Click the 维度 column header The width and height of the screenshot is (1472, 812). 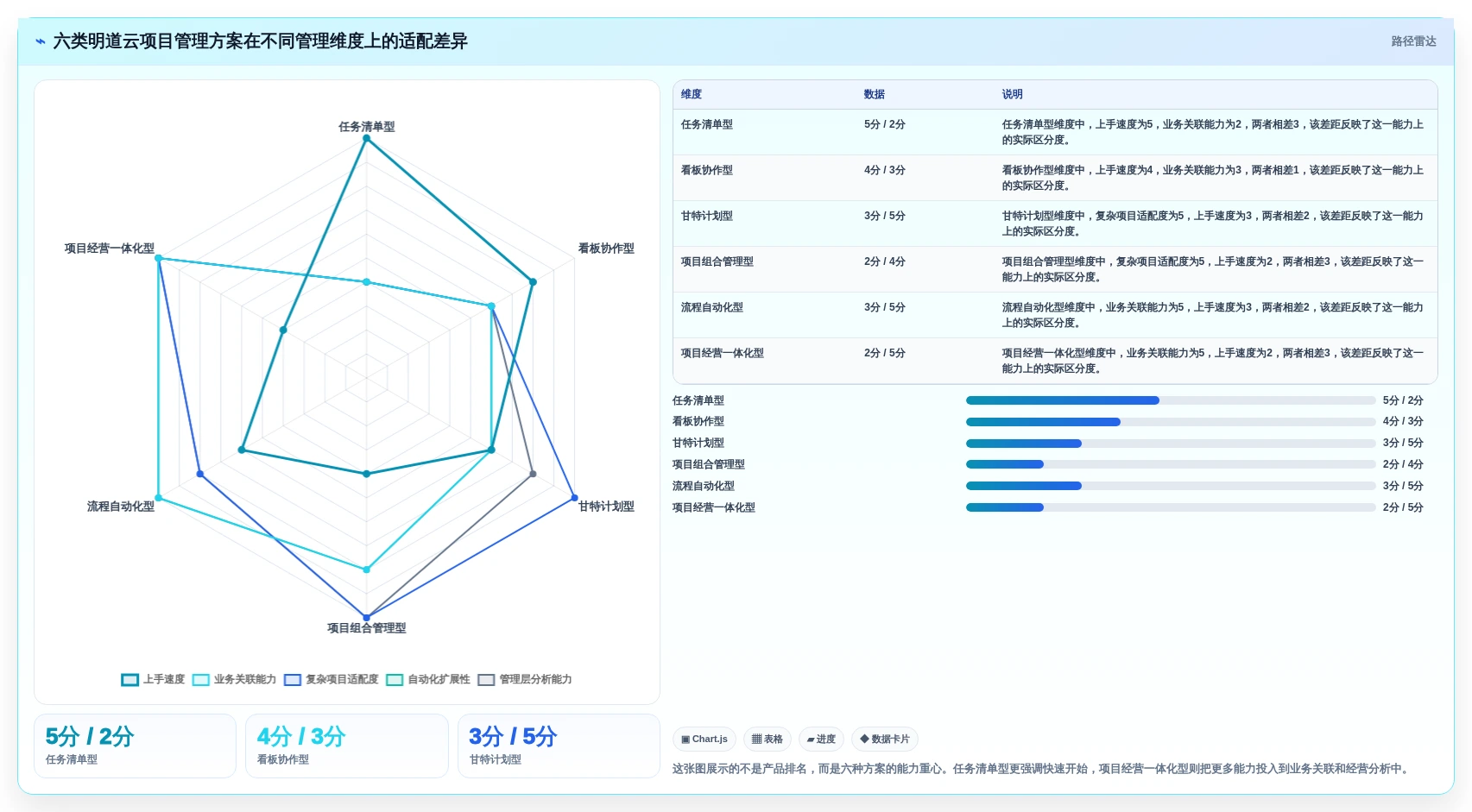pos(692,94)
